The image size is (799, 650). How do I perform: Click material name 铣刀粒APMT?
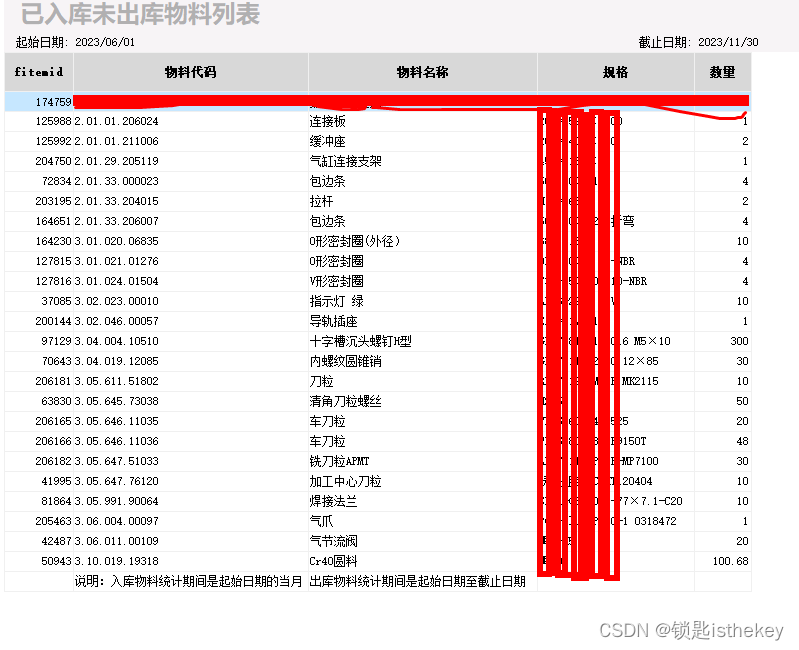(x=339, y=461)
